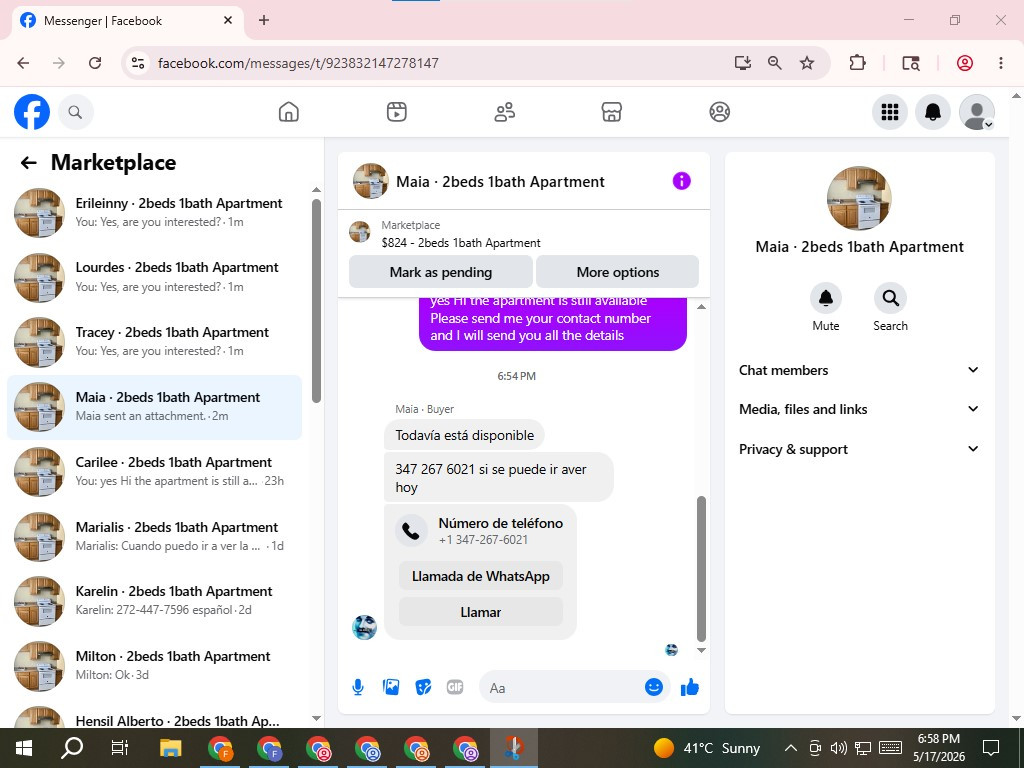
Task: Click the Llamar button
Action: [481, 612]
